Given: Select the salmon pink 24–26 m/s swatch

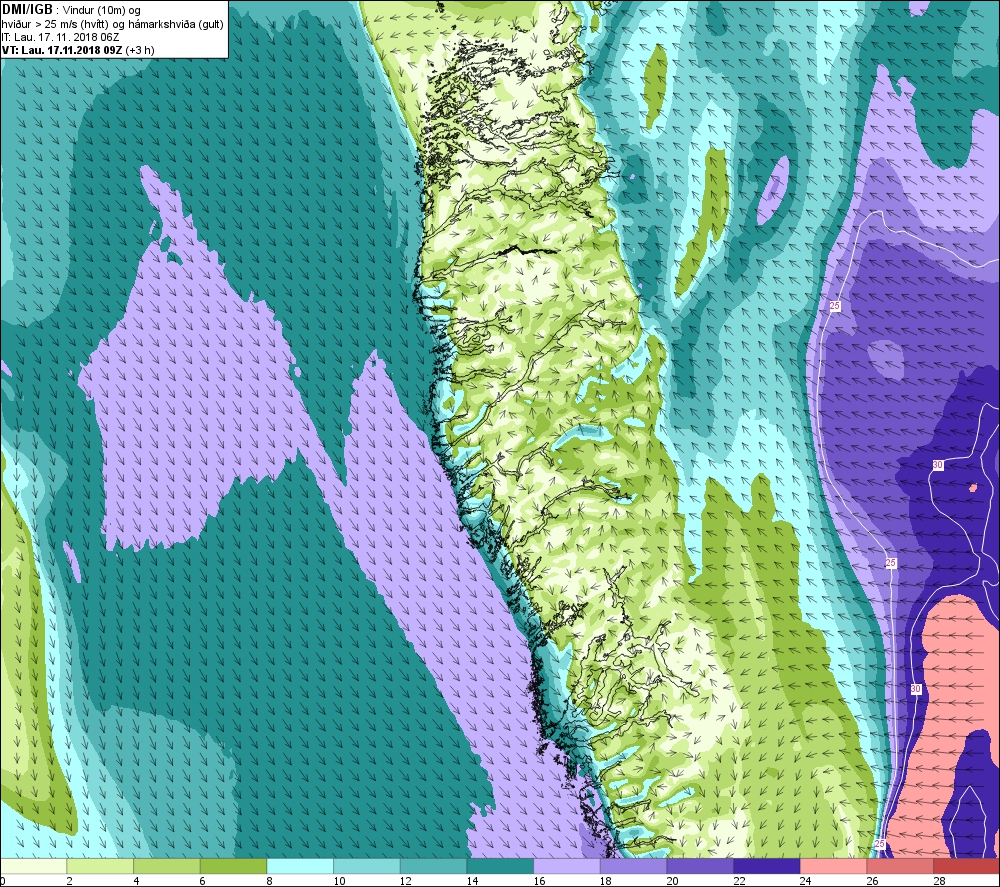Looking at the screenshot, I should (x=833, y=866).
